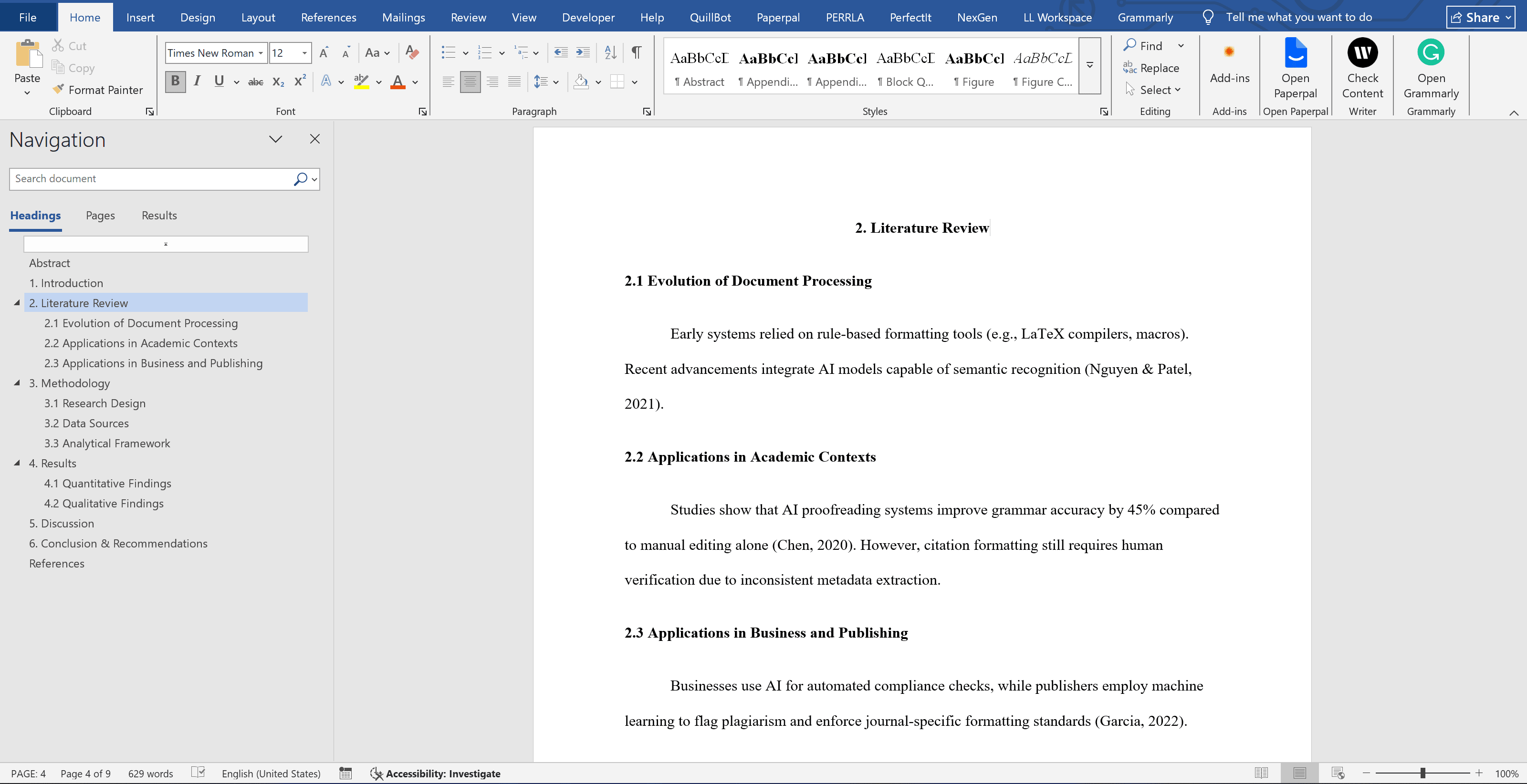The width and height of the screenshot is (1527, 784).
Task: Toggle bold formatting
Action: 174,82
